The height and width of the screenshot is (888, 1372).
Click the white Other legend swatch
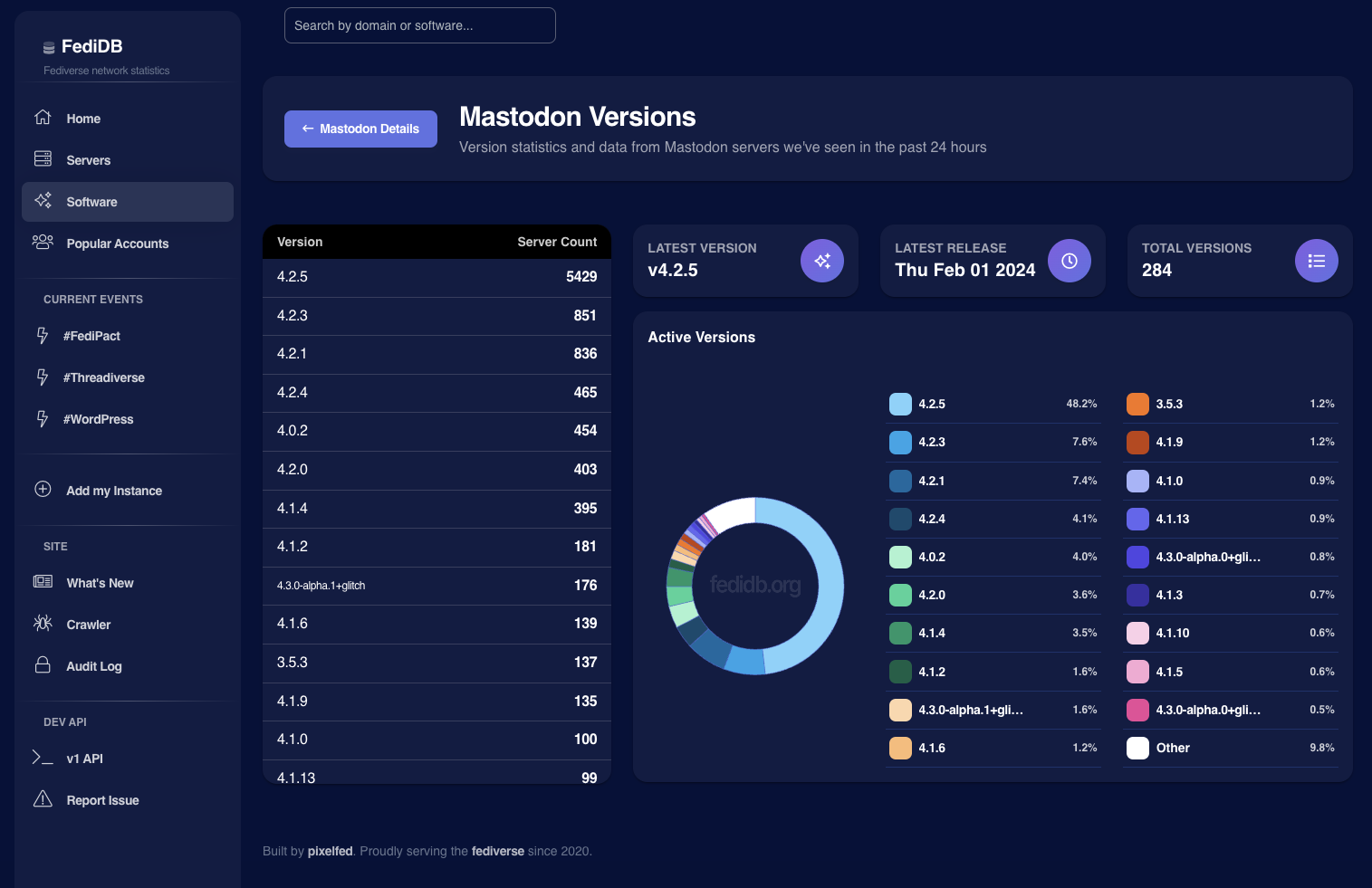tap(1137, 748)
